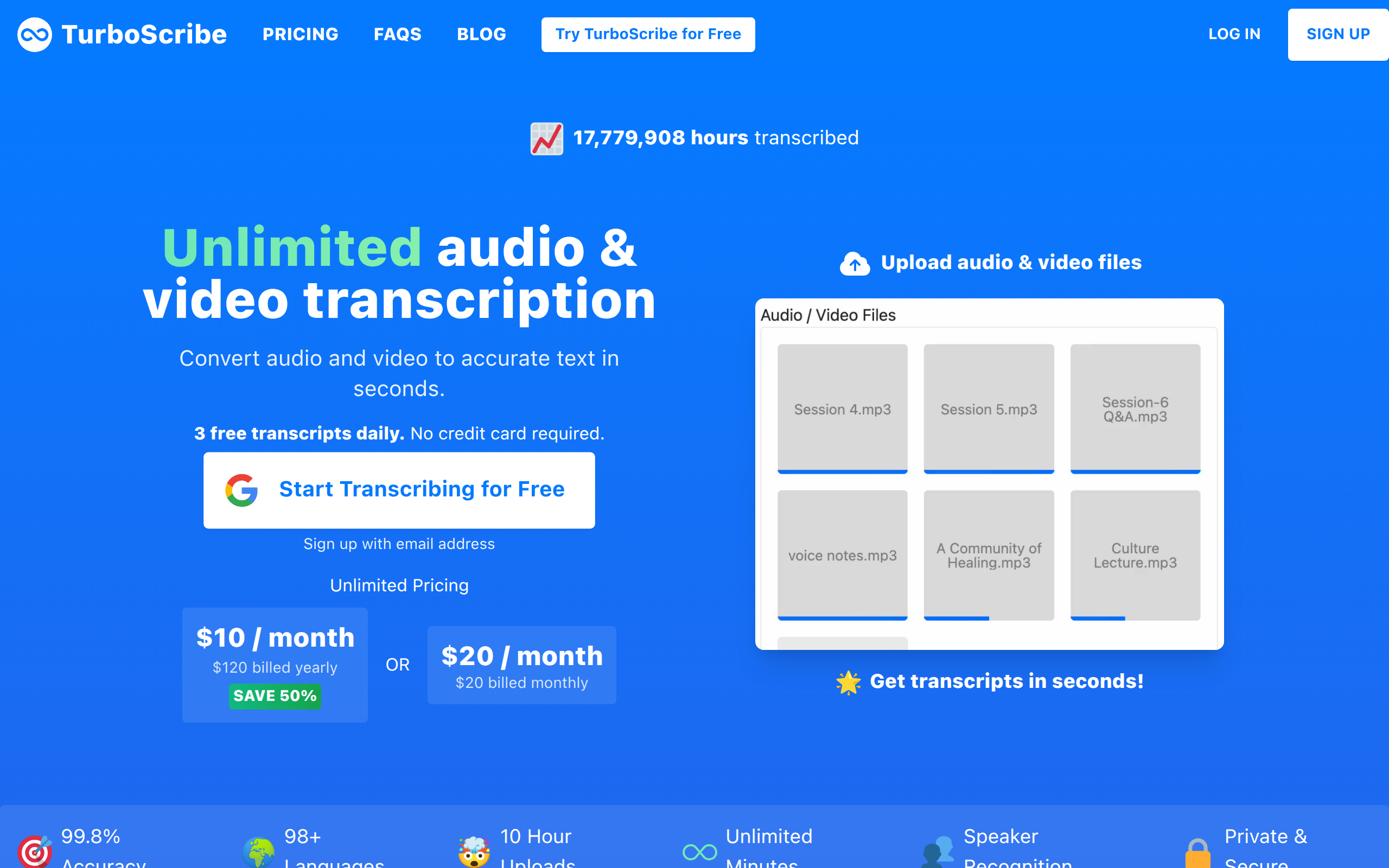Image resolution: width=1389 pixels, height=868 pixels.
Task: Click the LOG IN link
Action: point(1234,34)
